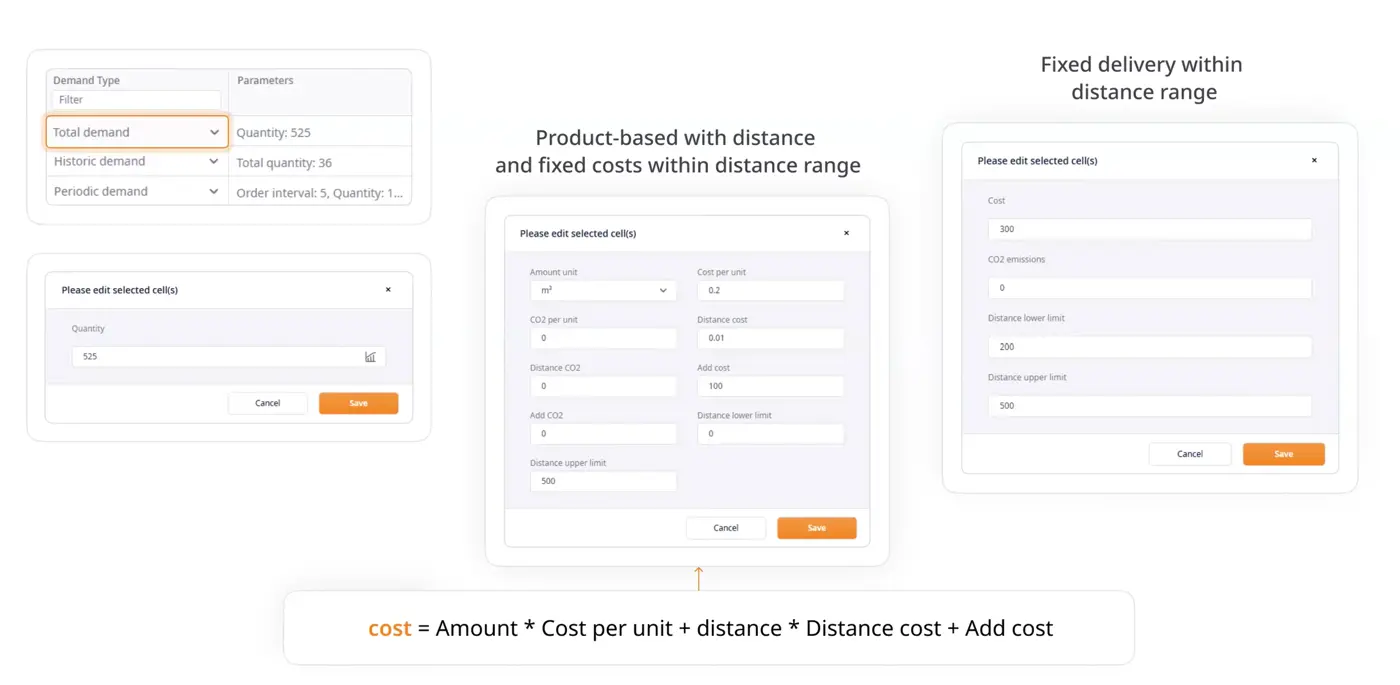Open the Periodic demand dropdown
1400x685 pixels.
(x=213, y=191)
